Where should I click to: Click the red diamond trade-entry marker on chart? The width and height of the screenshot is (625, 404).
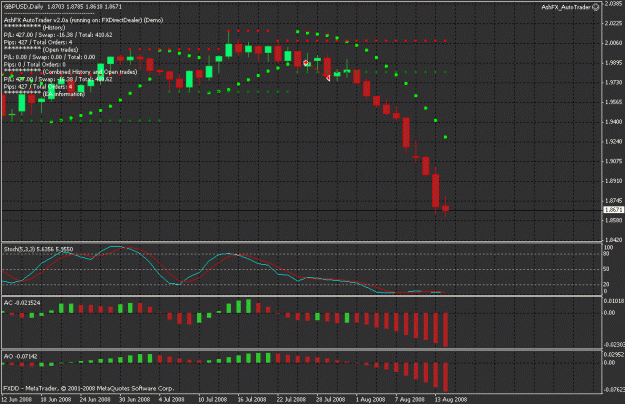(x=306, y=63)
